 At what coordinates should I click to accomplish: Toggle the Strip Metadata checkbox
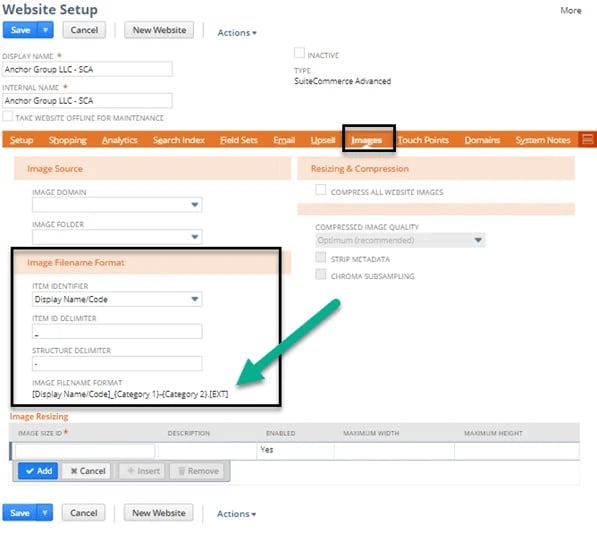click(x=321, y=257)
